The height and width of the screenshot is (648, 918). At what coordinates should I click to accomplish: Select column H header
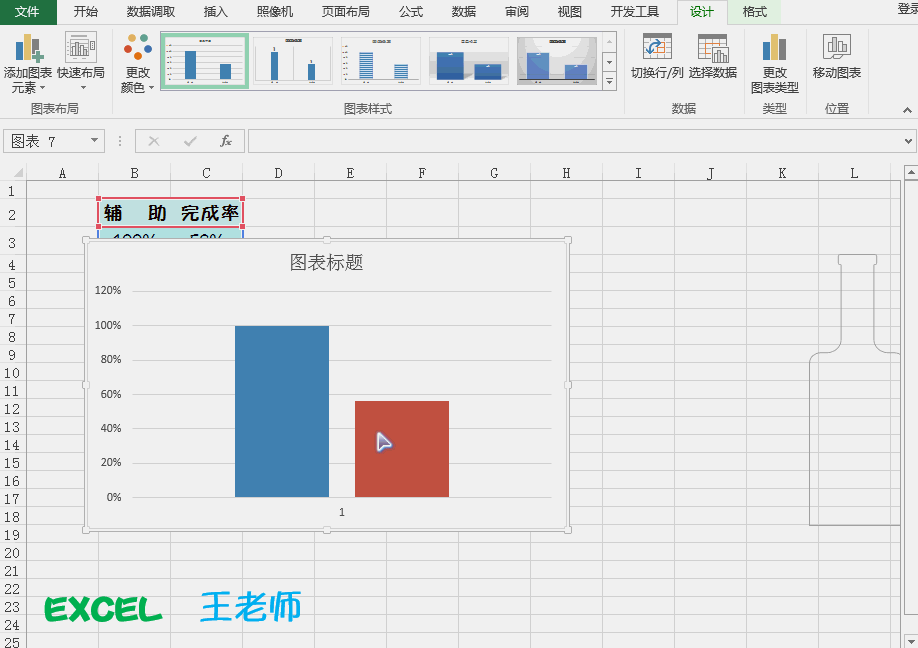(566, 173)
